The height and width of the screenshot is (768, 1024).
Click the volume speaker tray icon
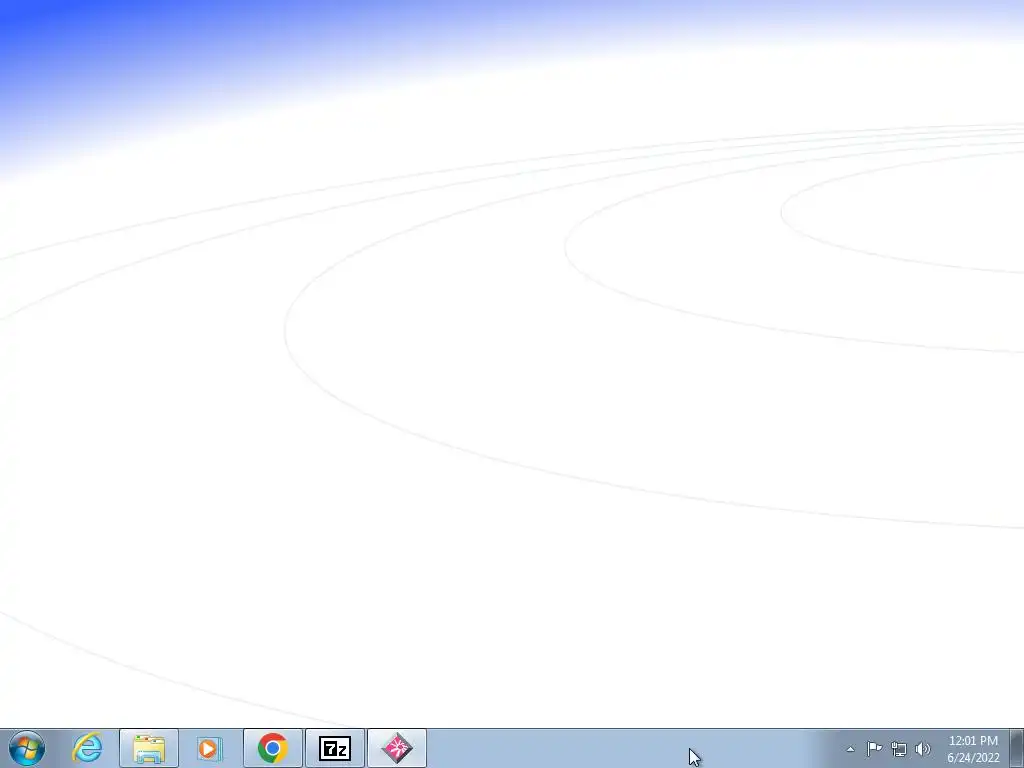point(923,749)
